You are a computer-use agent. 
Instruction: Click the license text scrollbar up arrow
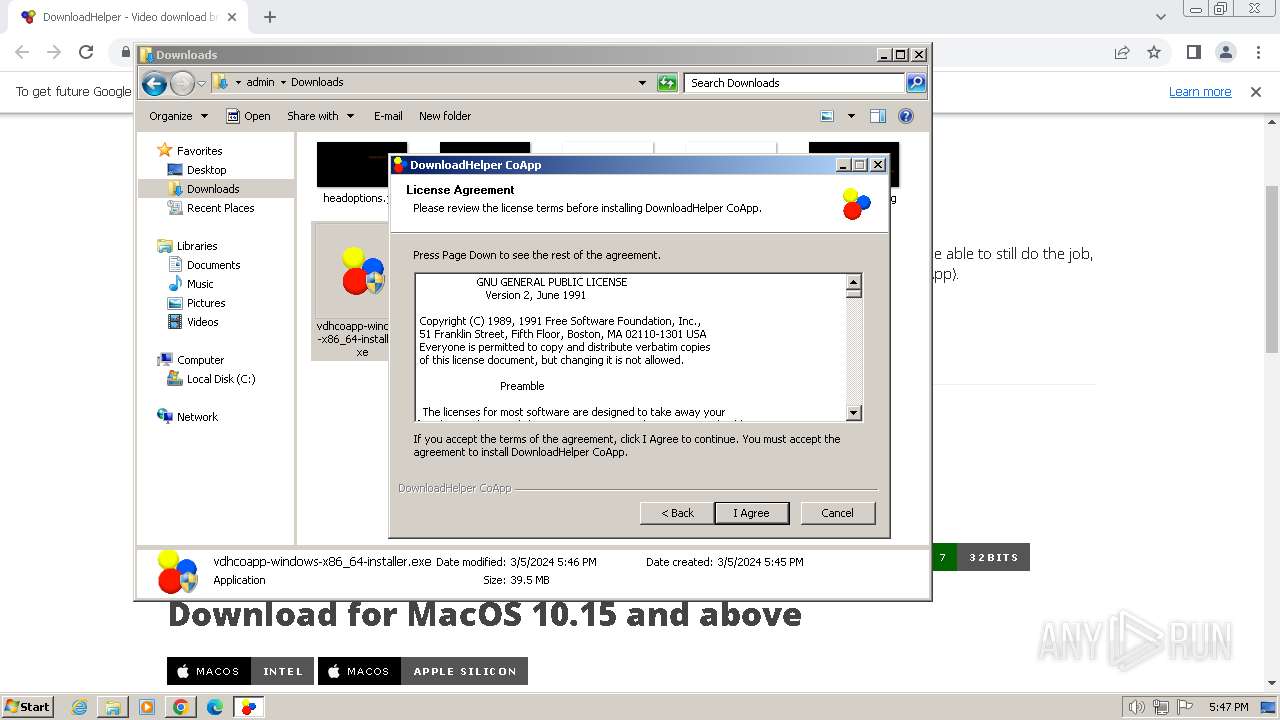tap(853, 283)
